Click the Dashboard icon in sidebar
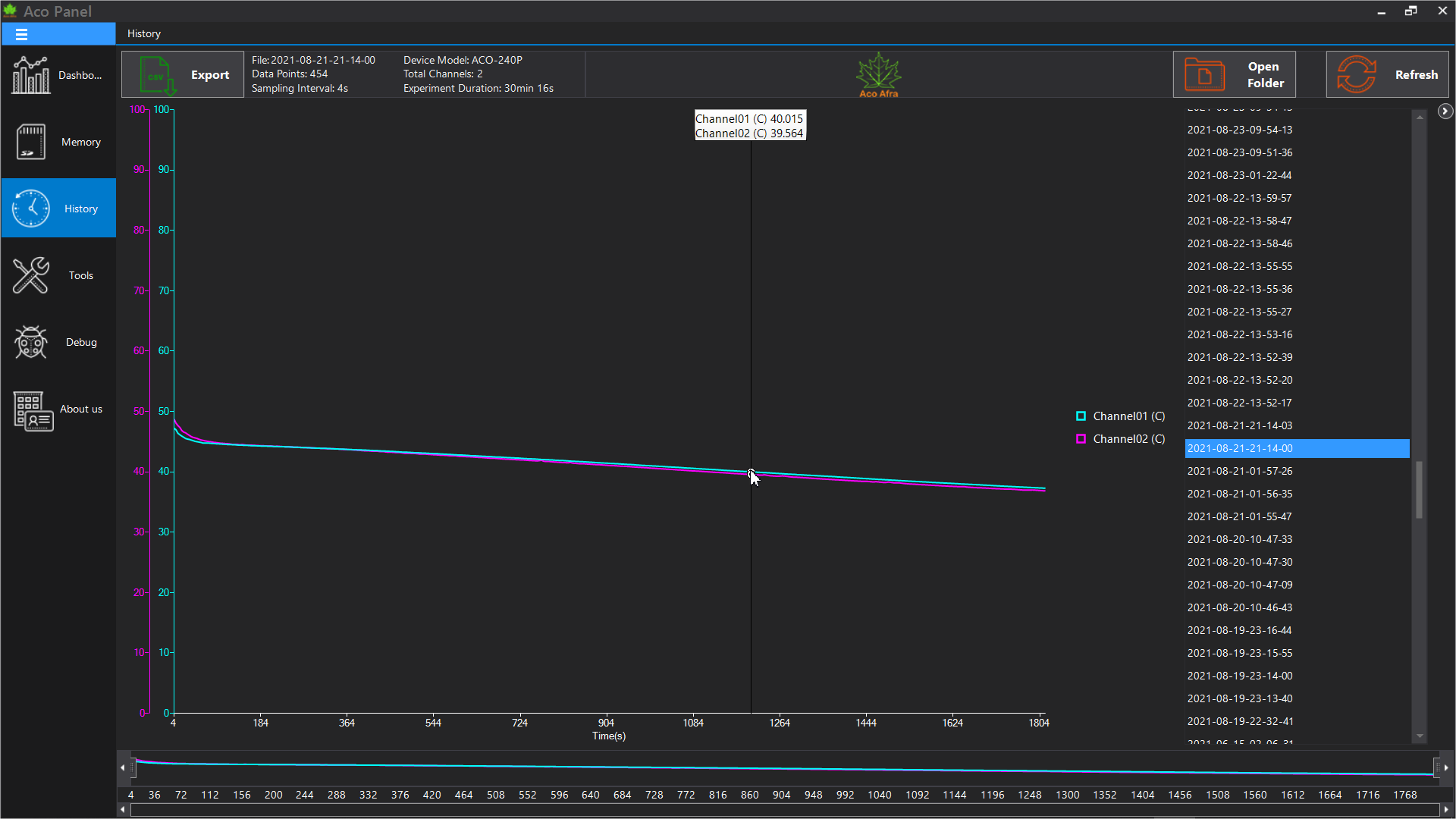 point(30,75)
